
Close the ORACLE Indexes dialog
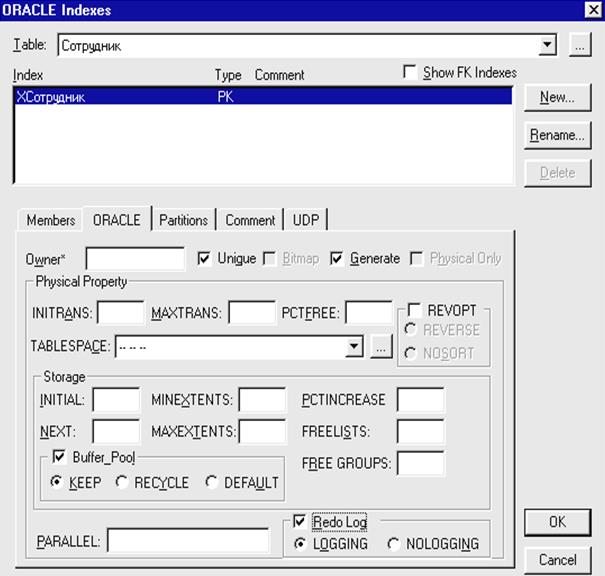pos(593,10)
